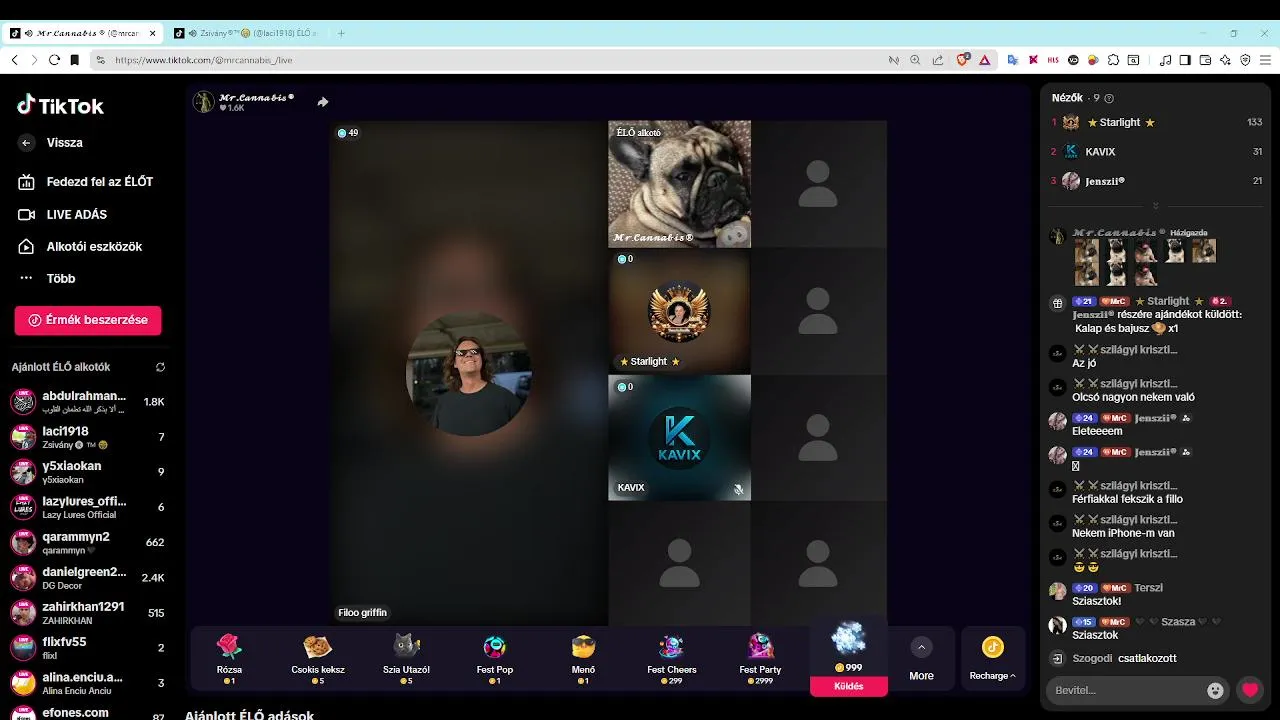Open laci1918 recommended live creator
This screenshot has height=720, width=1280.
[88, 437]
